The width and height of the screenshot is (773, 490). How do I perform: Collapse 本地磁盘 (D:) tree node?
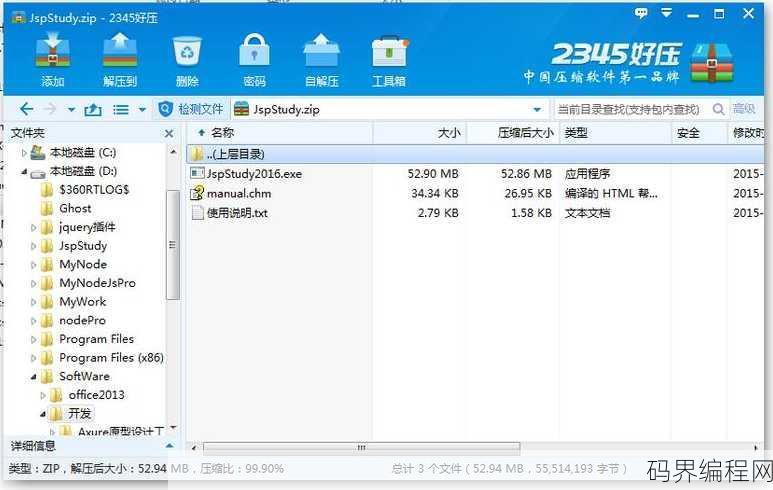coord(24,172)
